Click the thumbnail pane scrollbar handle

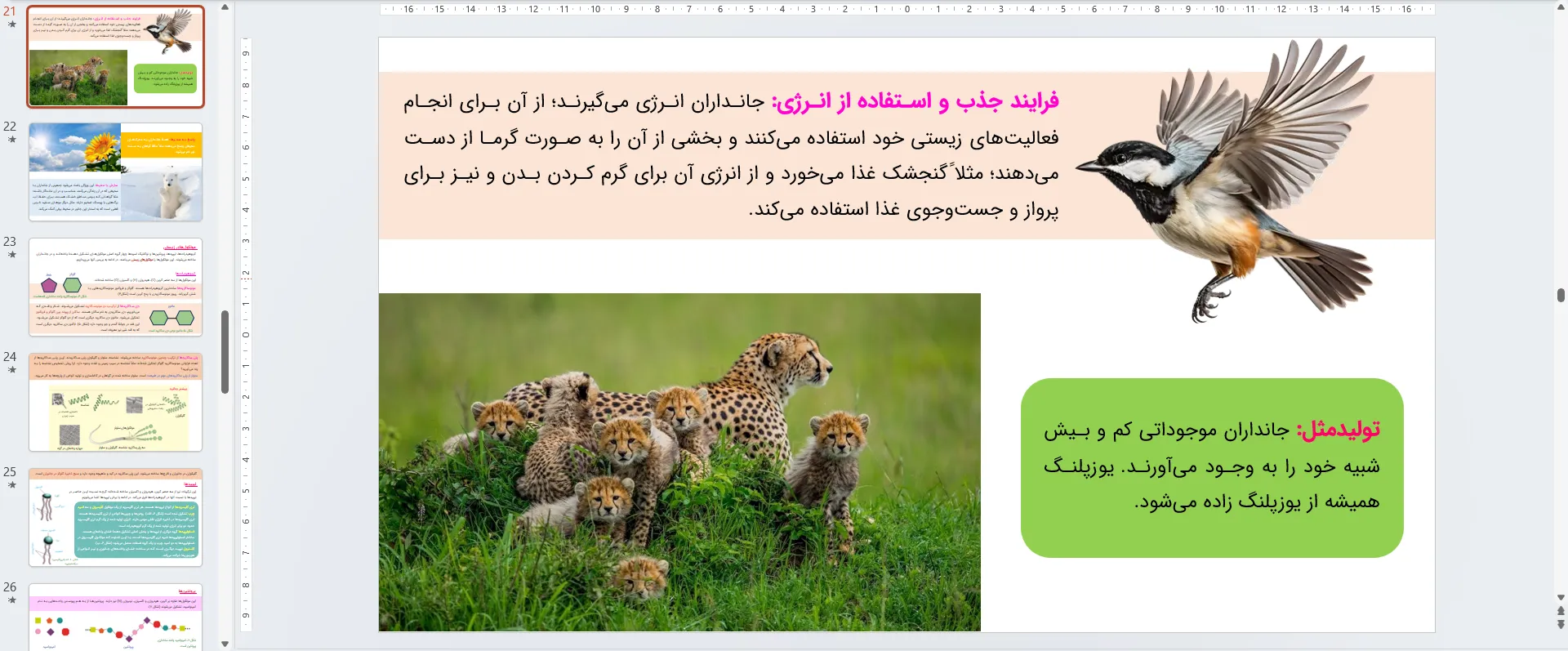225,351
